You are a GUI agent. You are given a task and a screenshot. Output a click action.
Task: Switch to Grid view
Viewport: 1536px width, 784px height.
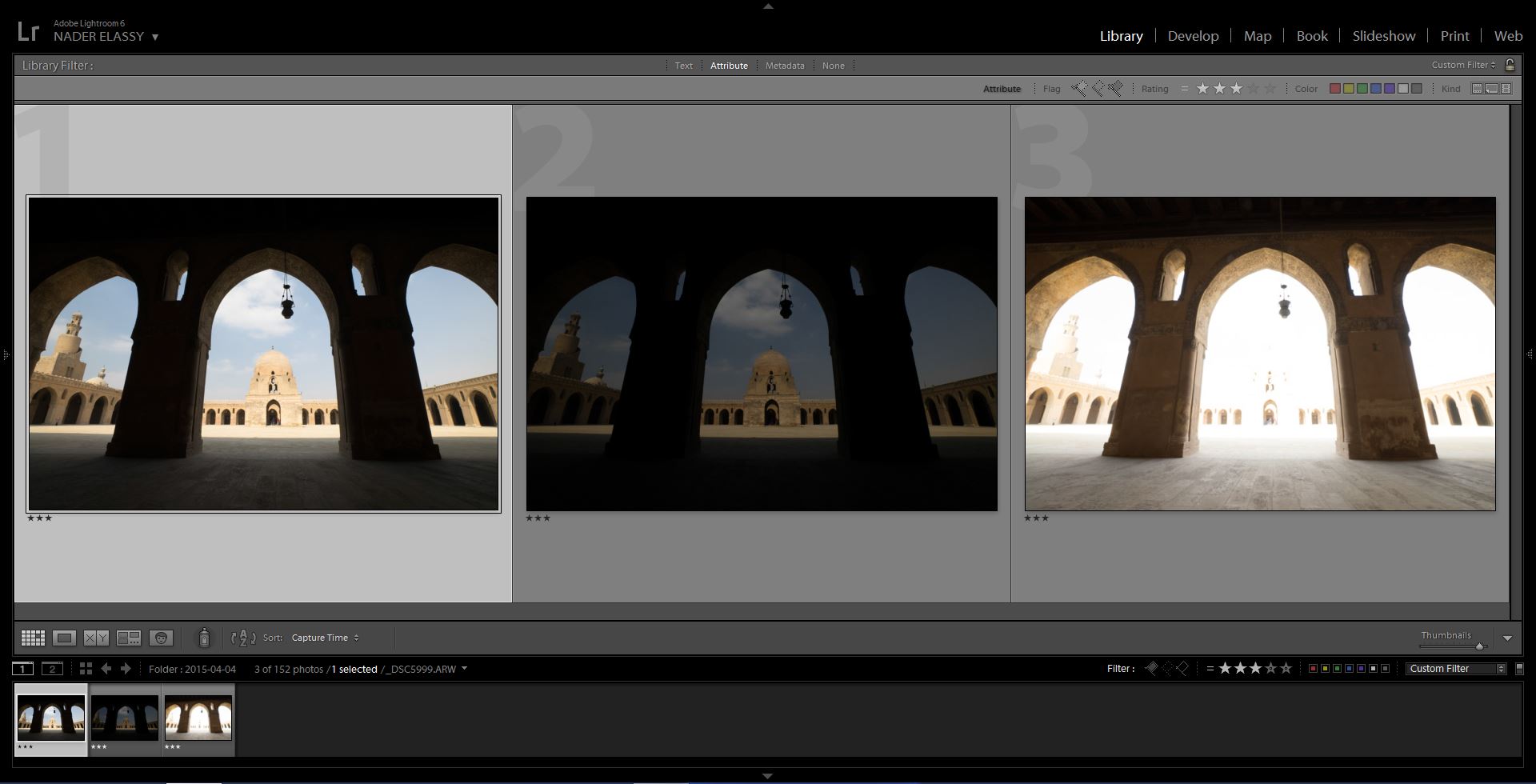click(33, 638)
